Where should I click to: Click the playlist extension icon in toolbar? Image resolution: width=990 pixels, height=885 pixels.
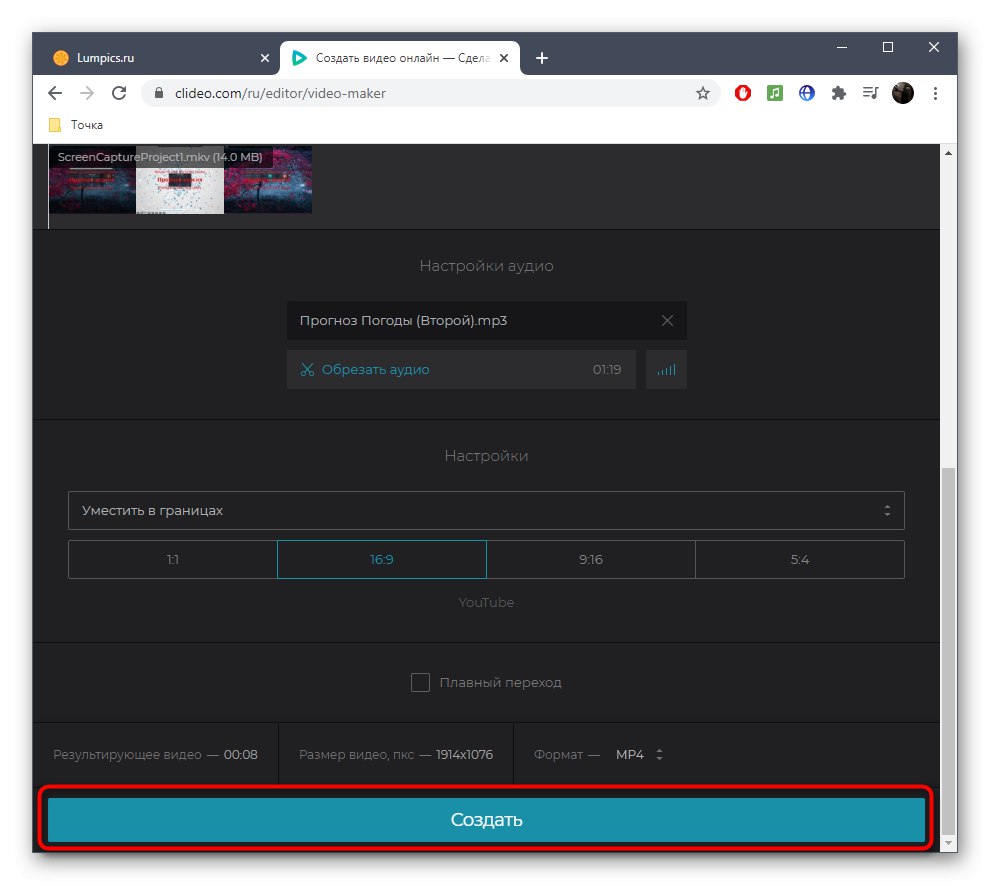click(x=870, y=92)
